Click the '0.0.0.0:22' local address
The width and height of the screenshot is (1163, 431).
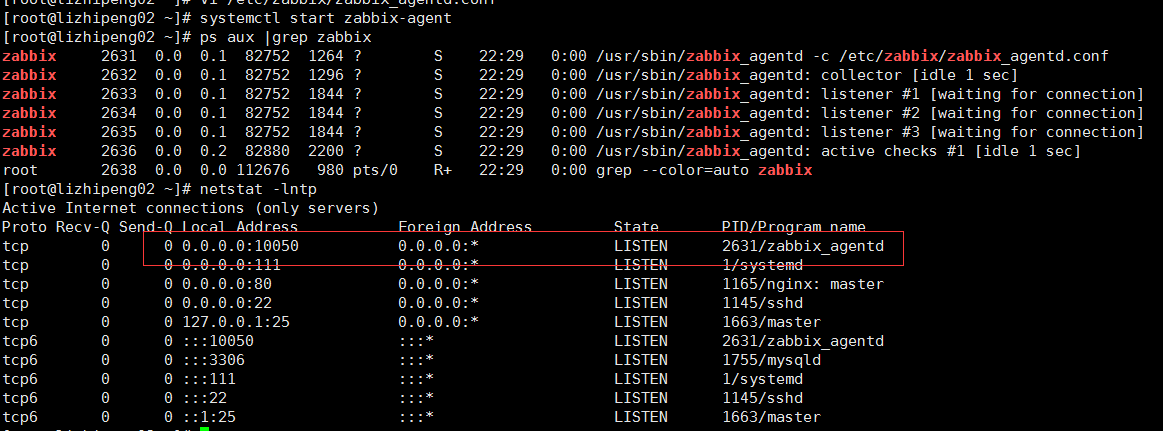[x=227, y=303]
